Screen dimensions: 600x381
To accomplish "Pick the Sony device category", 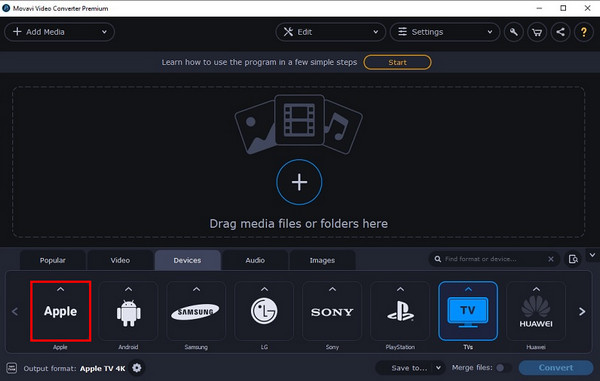I will (332, 311).
